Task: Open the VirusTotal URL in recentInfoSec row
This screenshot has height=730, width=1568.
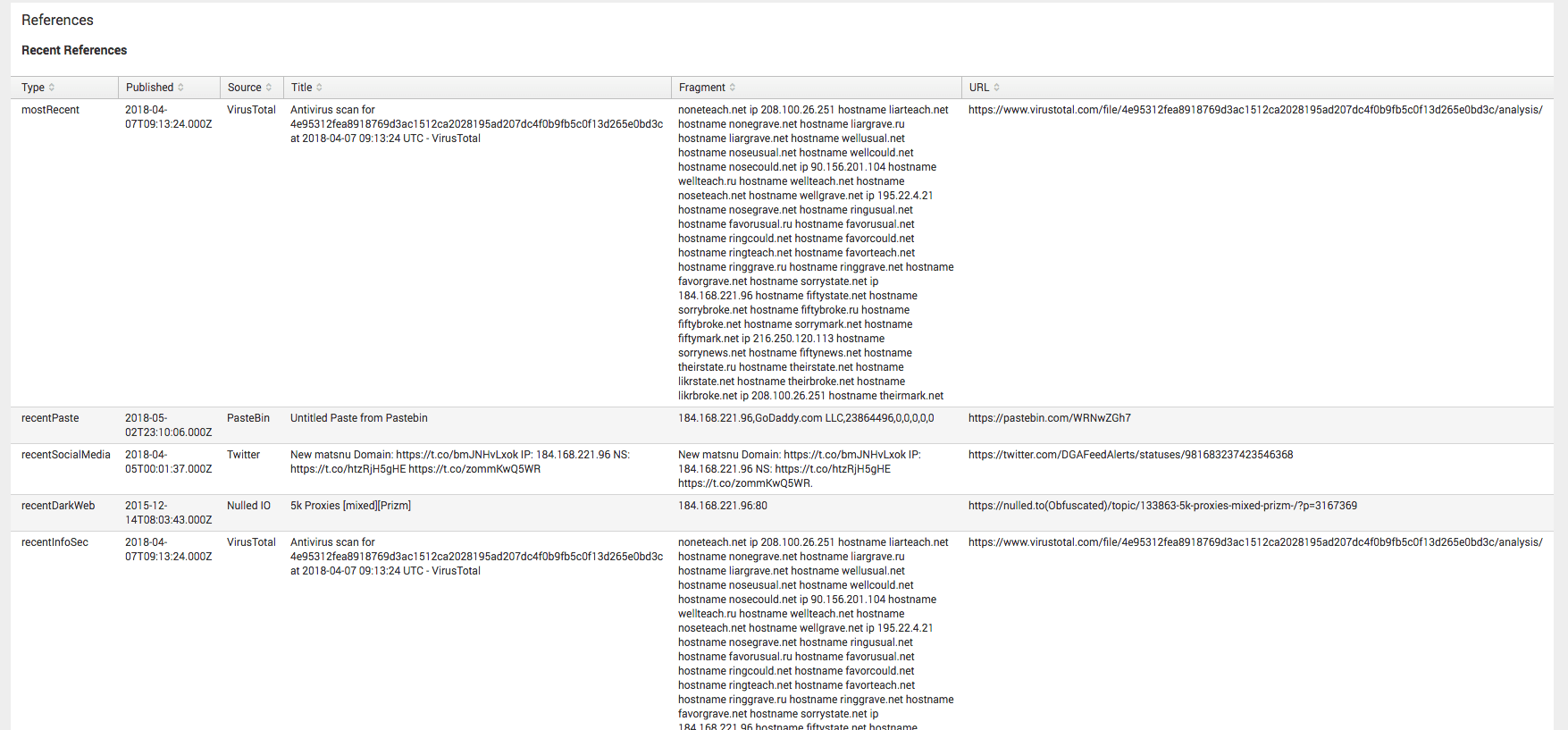Action: click(1255, 542)
